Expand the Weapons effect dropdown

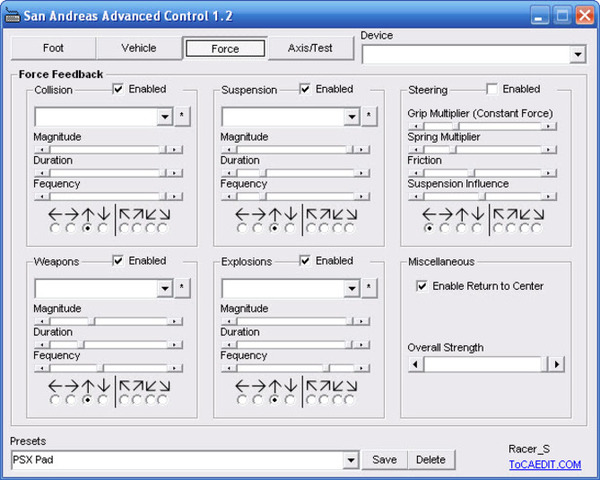click(165, 288)
